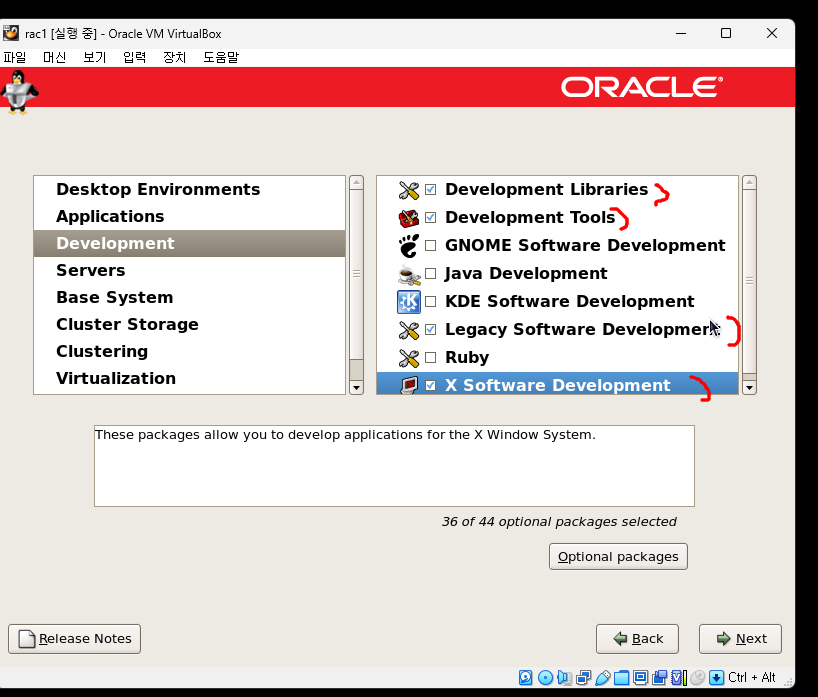The height and width of the screenshot is (697, 818).
Task: Open the 장치 menu
Action: pos(174,57)
